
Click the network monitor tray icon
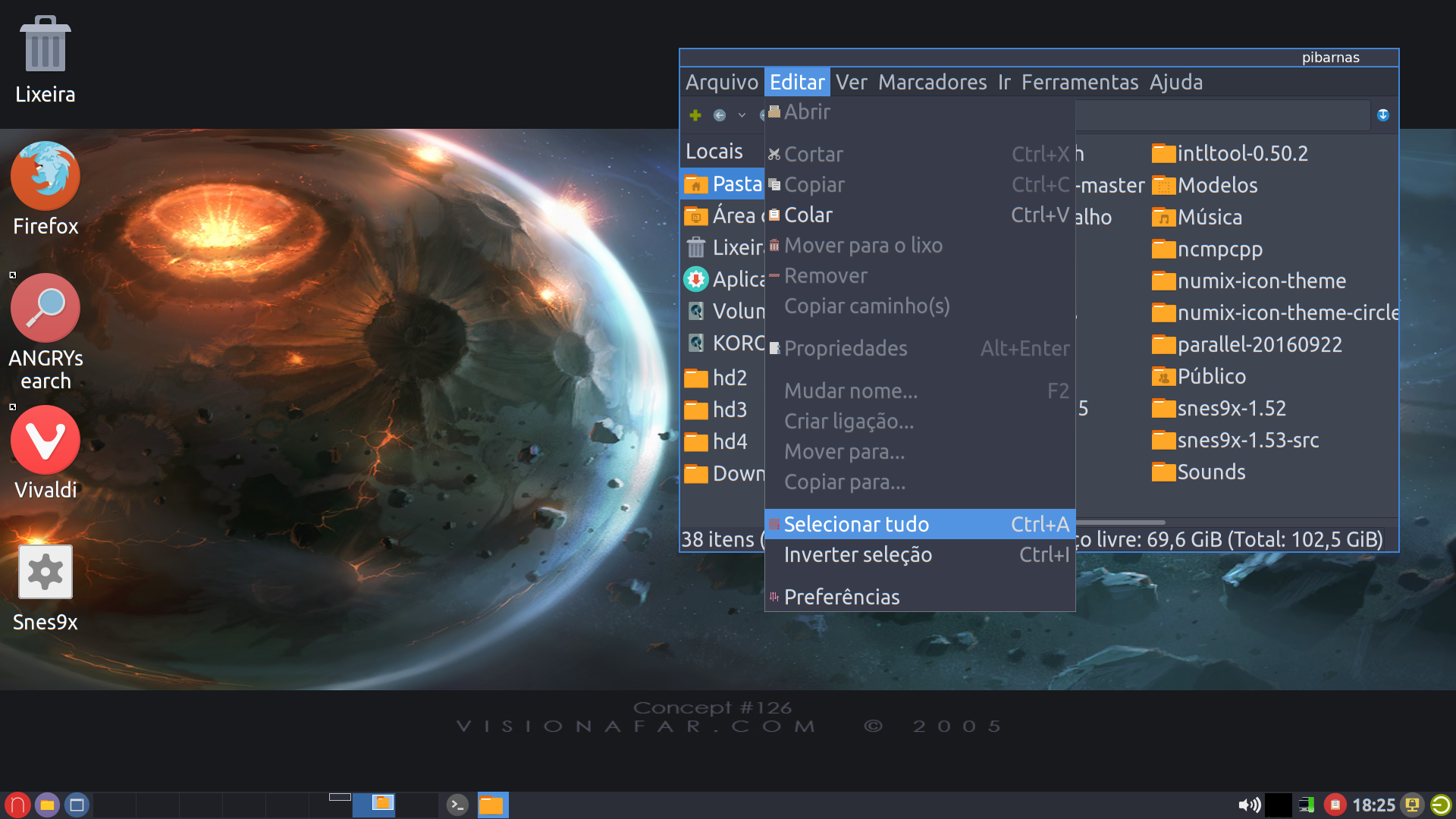tap(1306, 805)
